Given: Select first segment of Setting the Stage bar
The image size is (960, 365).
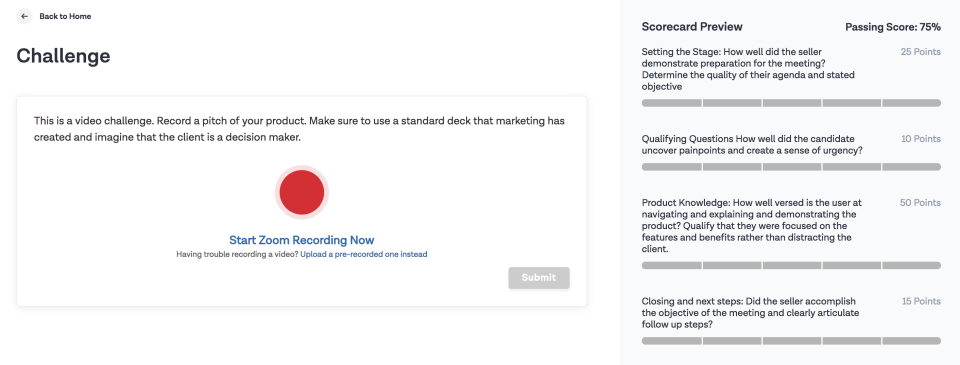Looking at the screenshot, I should pyautogui.click(x=671, y=103).
